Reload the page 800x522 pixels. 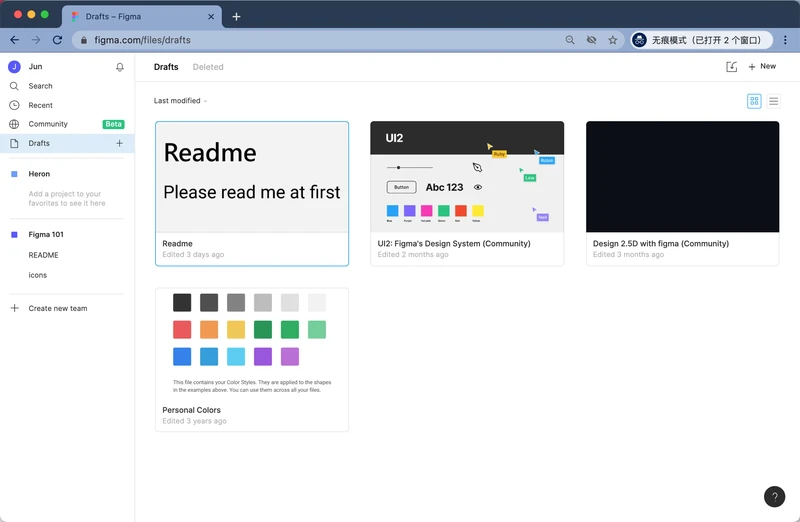[57, 40]
